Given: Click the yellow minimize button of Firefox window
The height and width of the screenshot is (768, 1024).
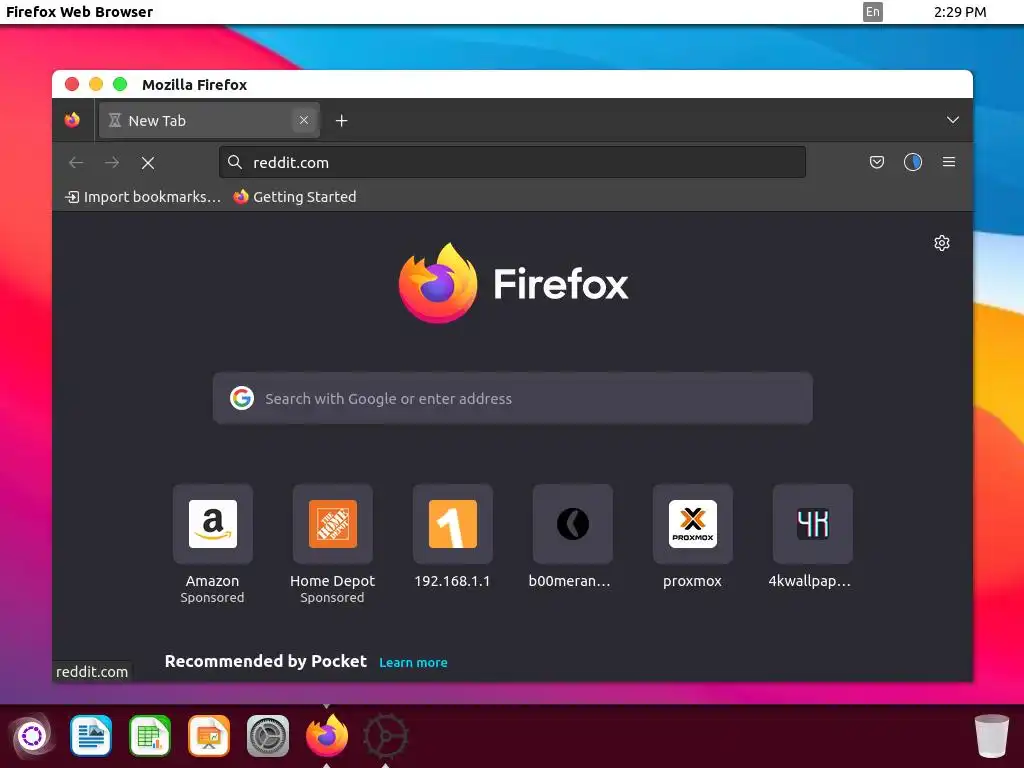Looking at the screenshot, I should pos(96,84).
